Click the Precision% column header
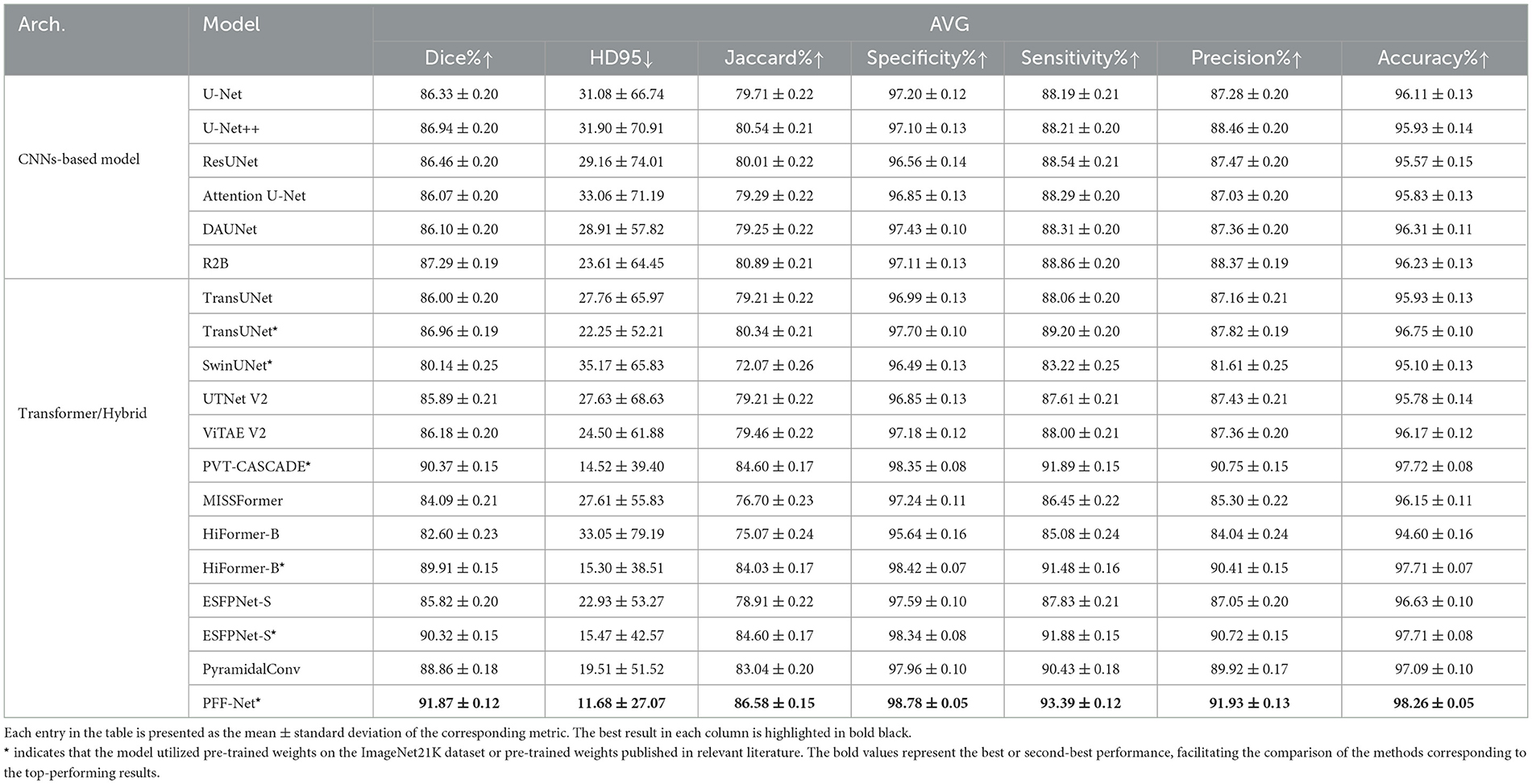Viewport: 1532px width, 784px height. pyautogui.click(x=1248, y=58)
